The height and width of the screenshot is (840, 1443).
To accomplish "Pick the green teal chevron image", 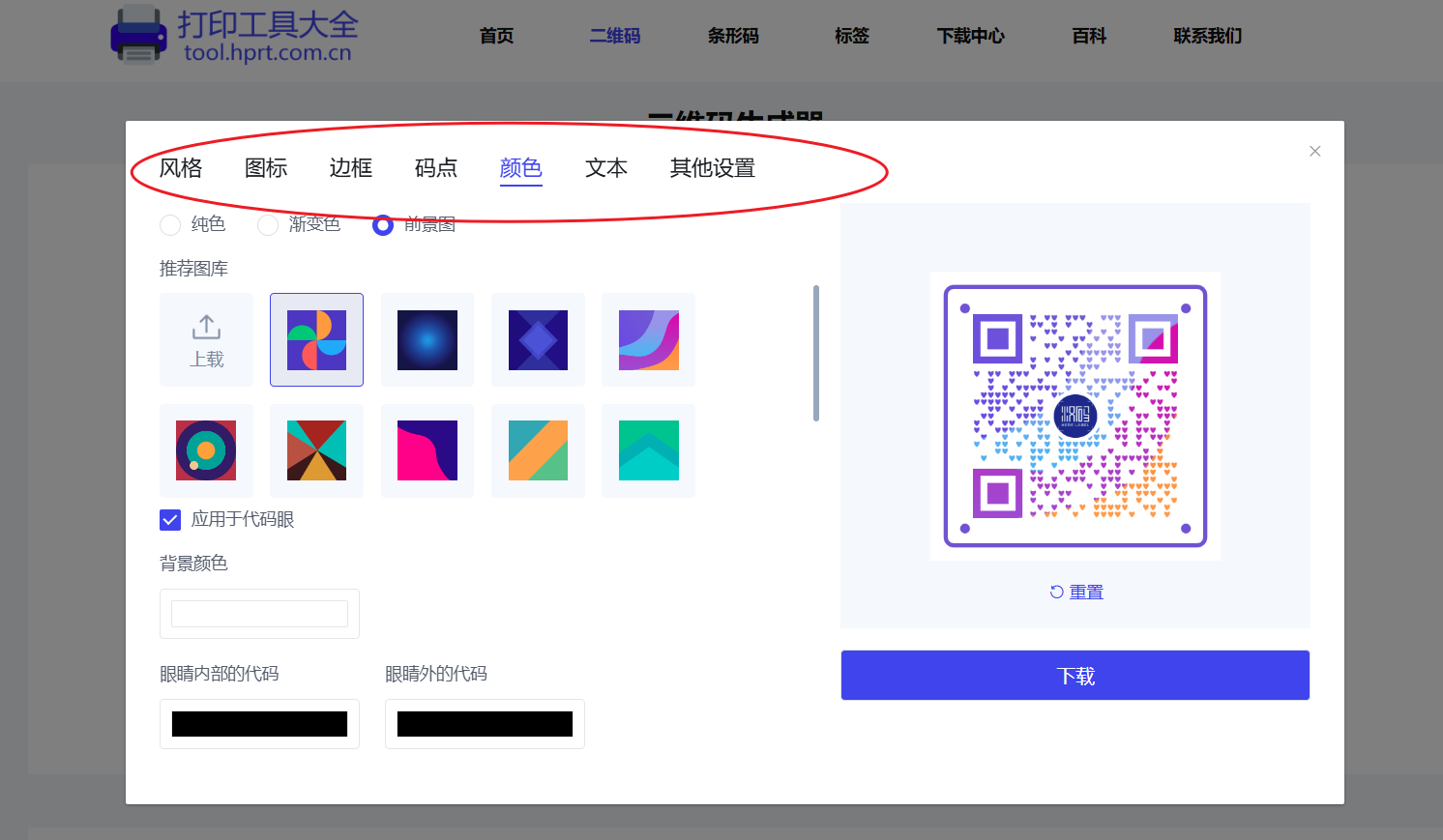I will point(649,450).
